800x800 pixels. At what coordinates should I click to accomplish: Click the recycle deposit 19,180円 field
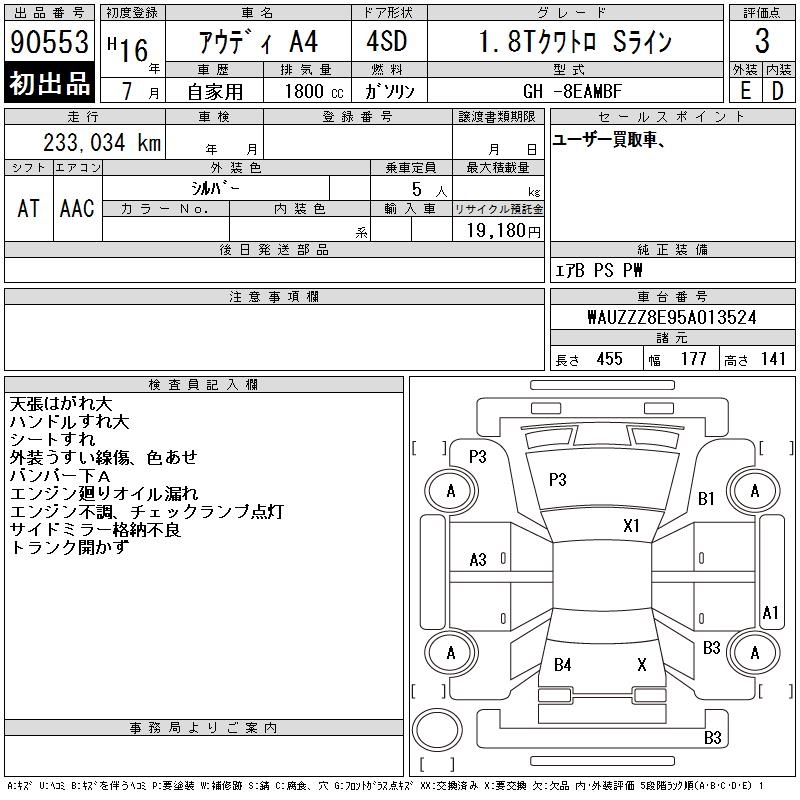(x=498, y=229)
